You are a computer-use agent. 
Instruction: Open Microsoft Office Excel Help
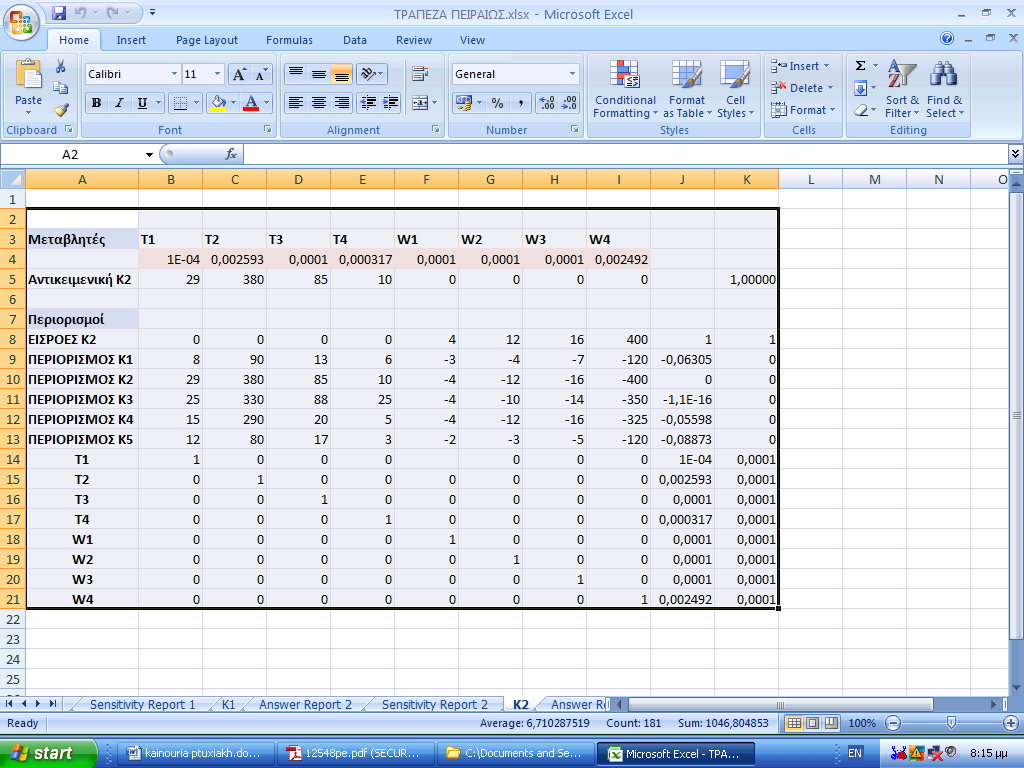click(946, 39)
